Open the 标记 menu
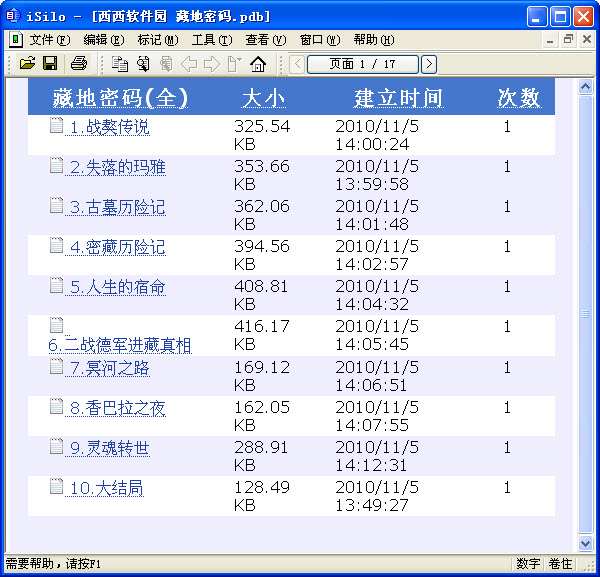Image resolution: width=600 pixels, height=577 pixels. tap(157, 40)
